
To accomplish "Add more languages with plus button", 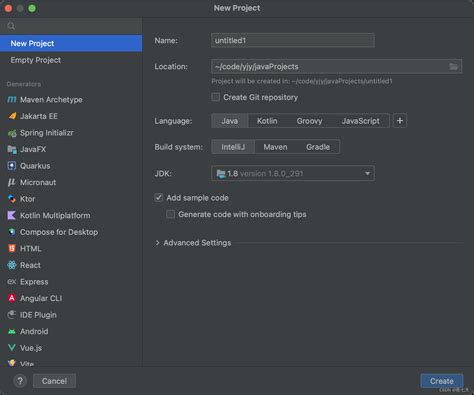I will [x=400, y=121].
